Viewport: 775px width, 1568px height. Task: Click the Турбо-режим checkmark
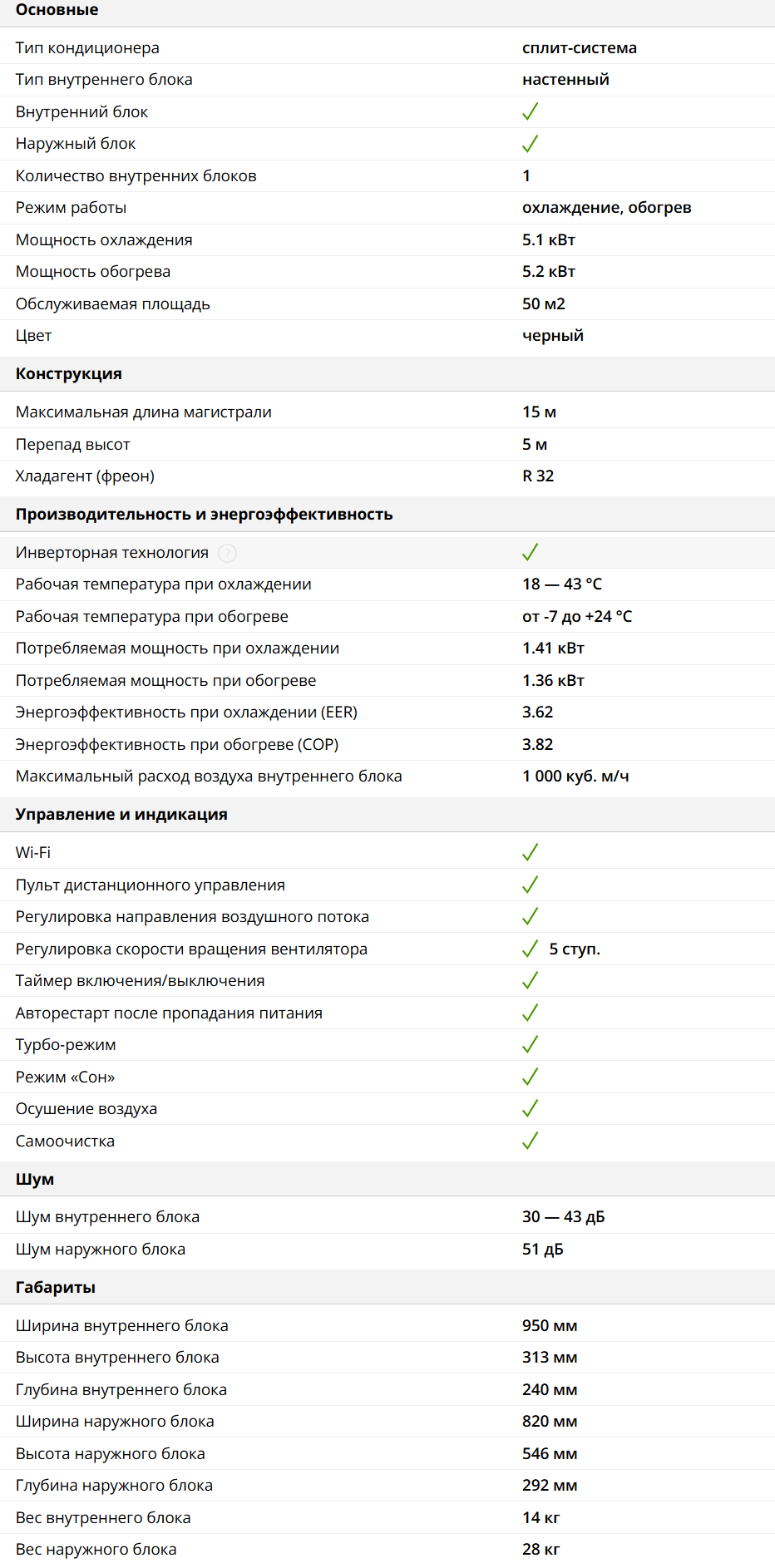tap(530, 1044)
